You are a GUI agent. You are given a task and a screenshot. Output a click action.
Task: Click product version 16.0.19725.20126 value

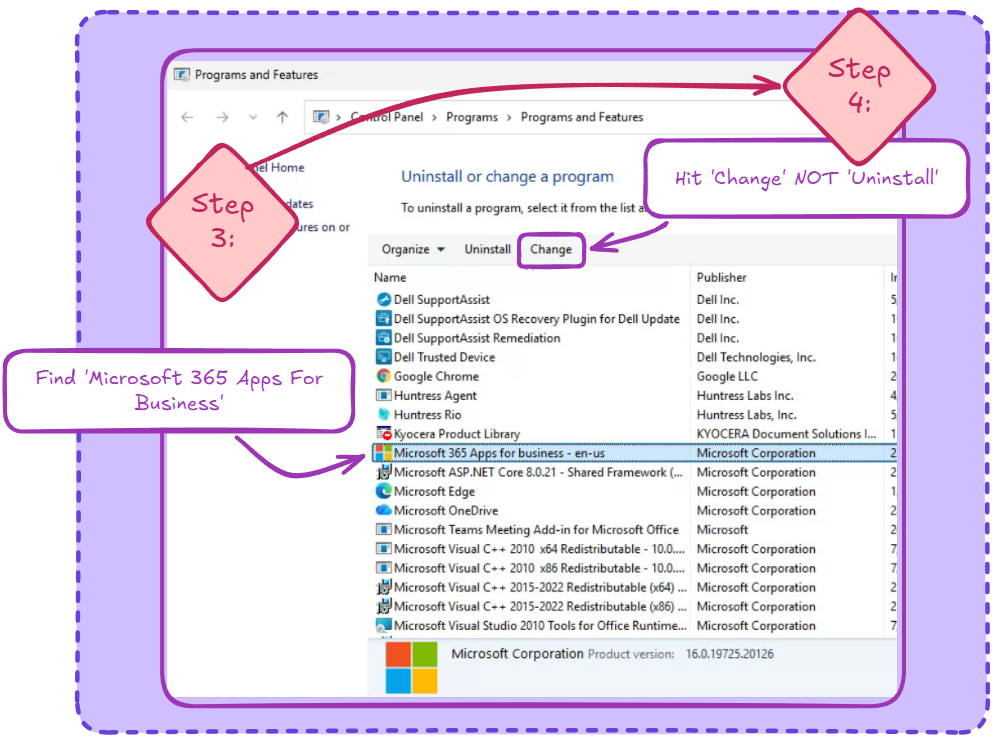(729, 654)
